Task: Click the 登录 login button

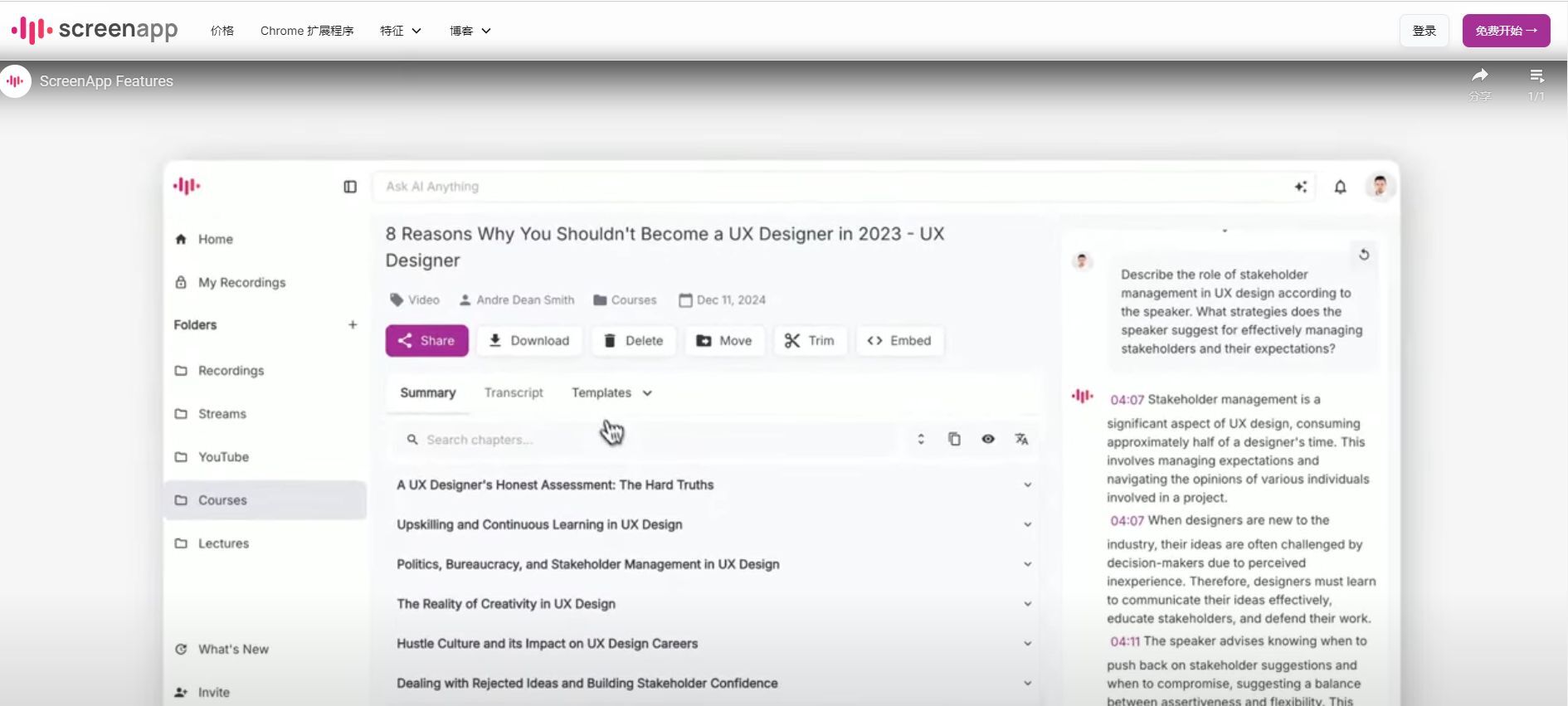Action: click(x=1424, y=31)
